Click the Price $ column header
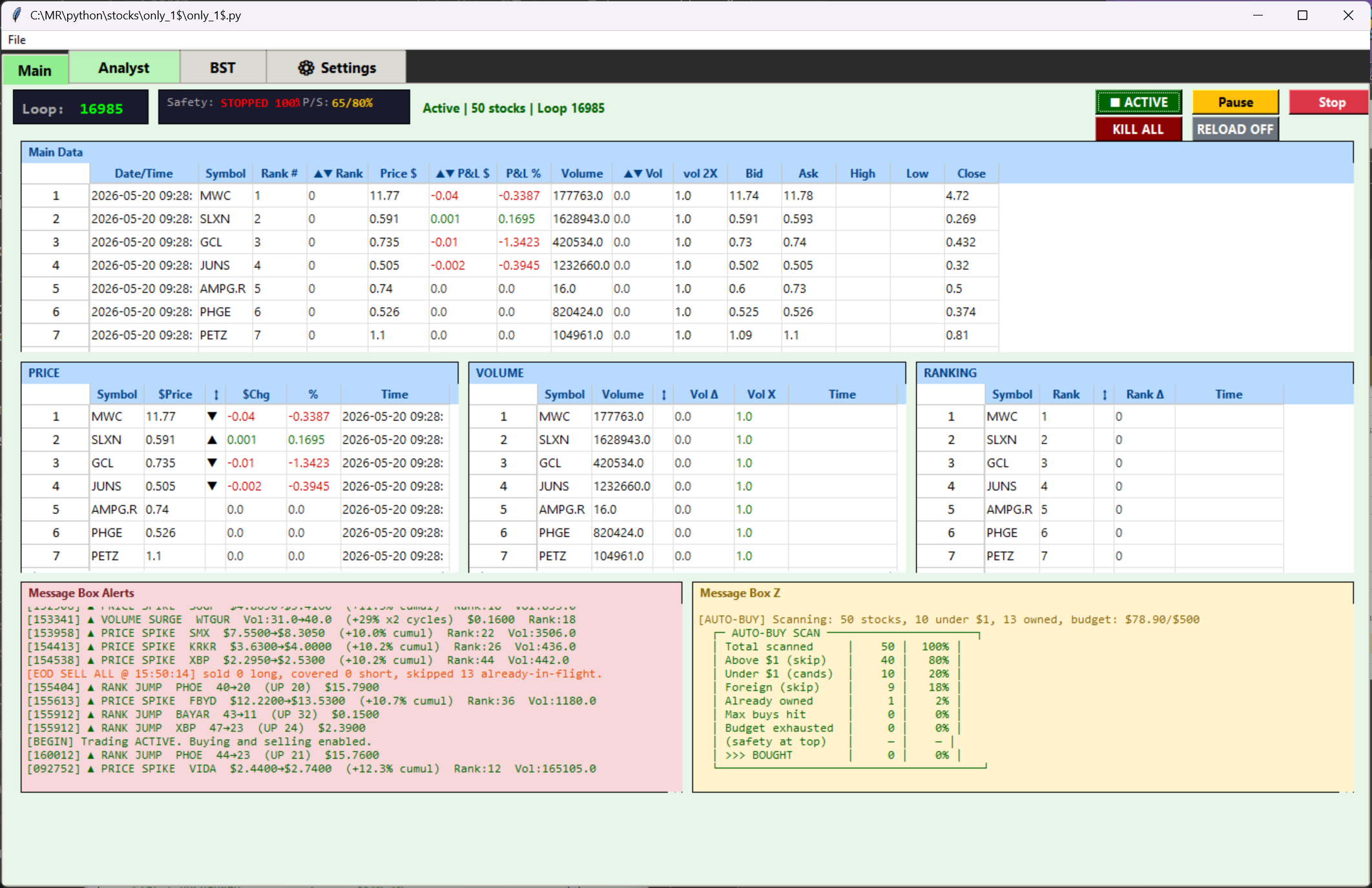Image resolution: width=1372 pixels, height=888 pixels. pyautogui.click(x=398, y=173)
